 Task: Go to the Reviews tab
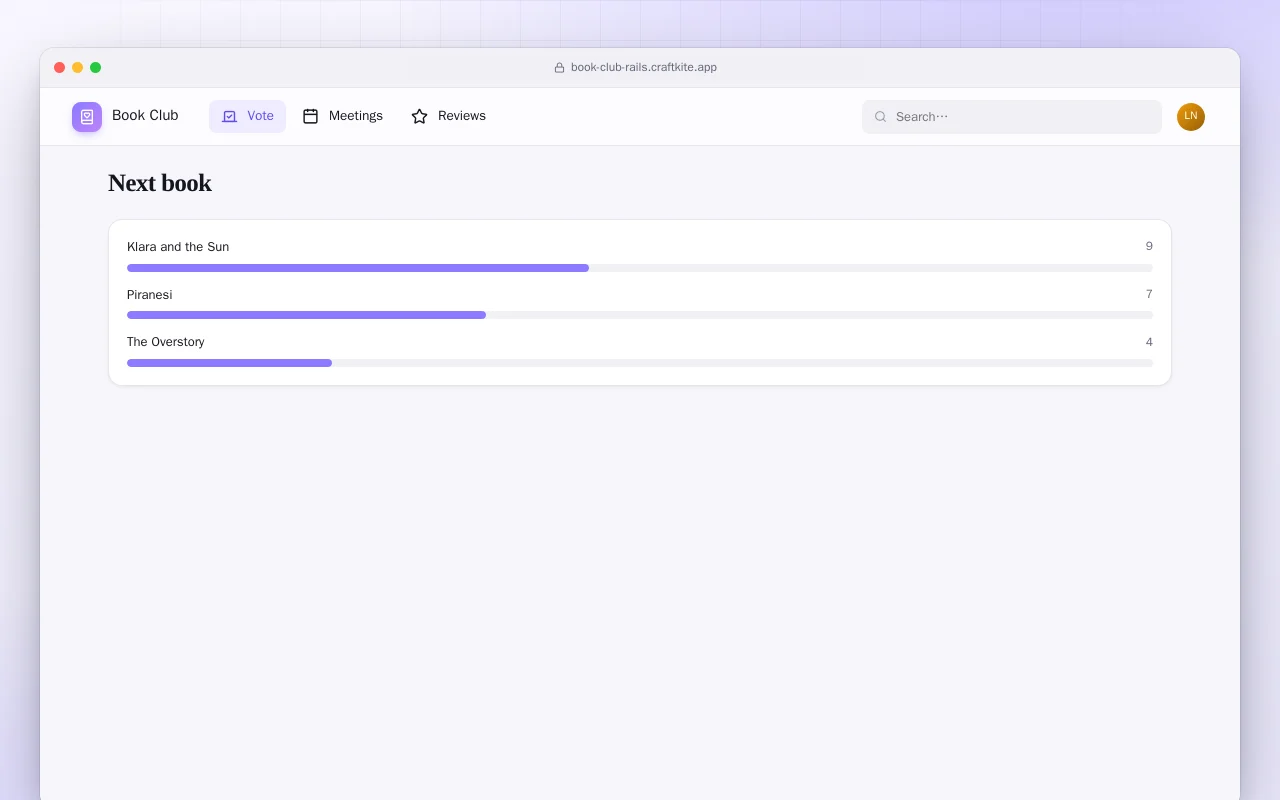448,116
